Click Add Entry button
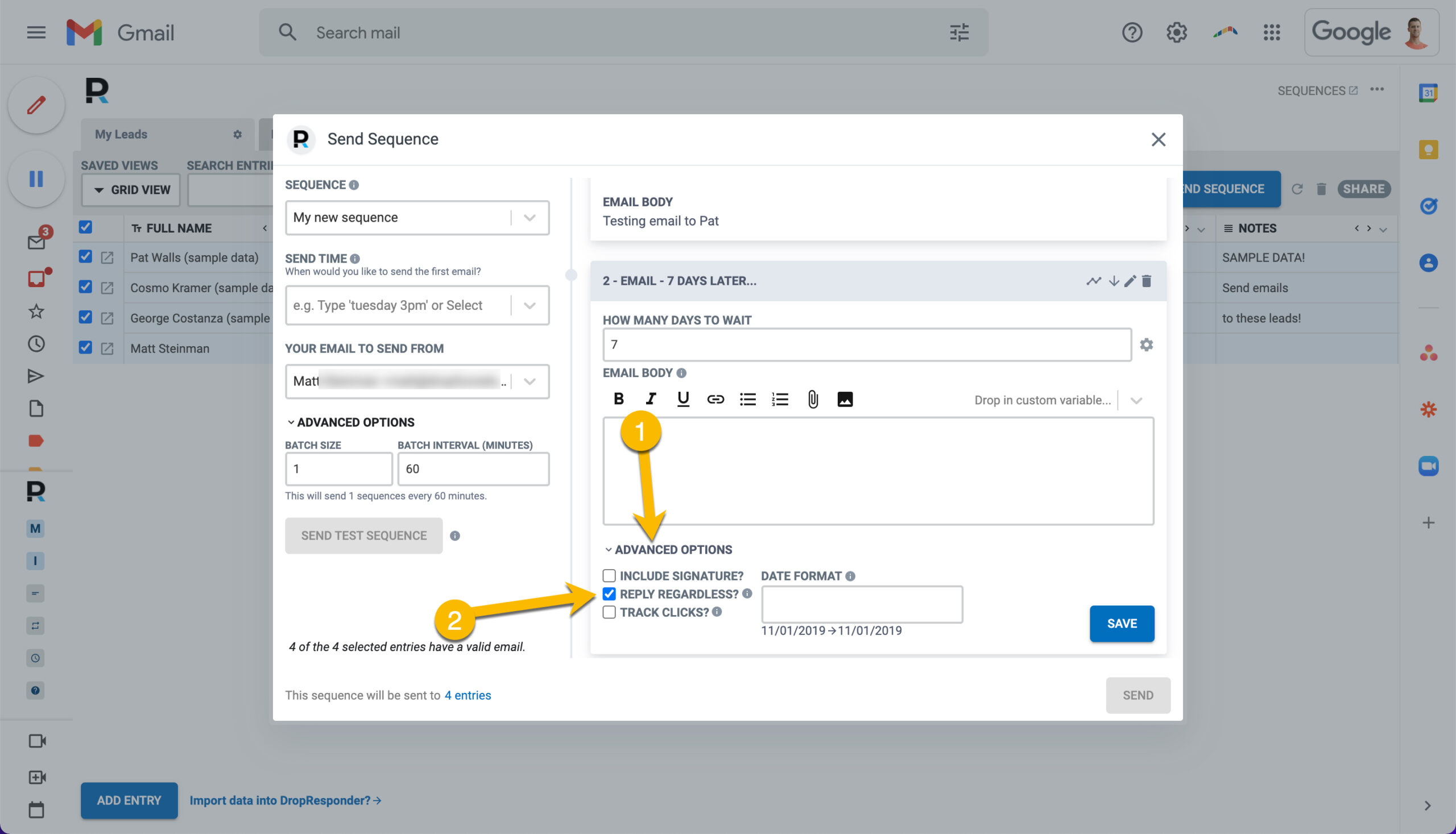 pos(129,800)
